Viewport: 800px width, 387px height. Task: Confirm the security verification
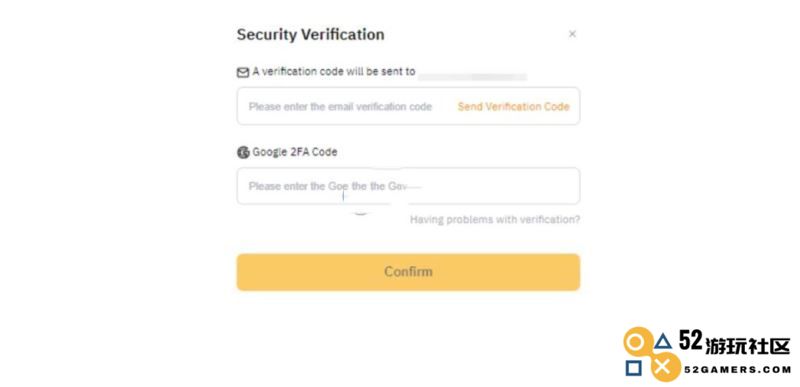[x=408, y=272]
